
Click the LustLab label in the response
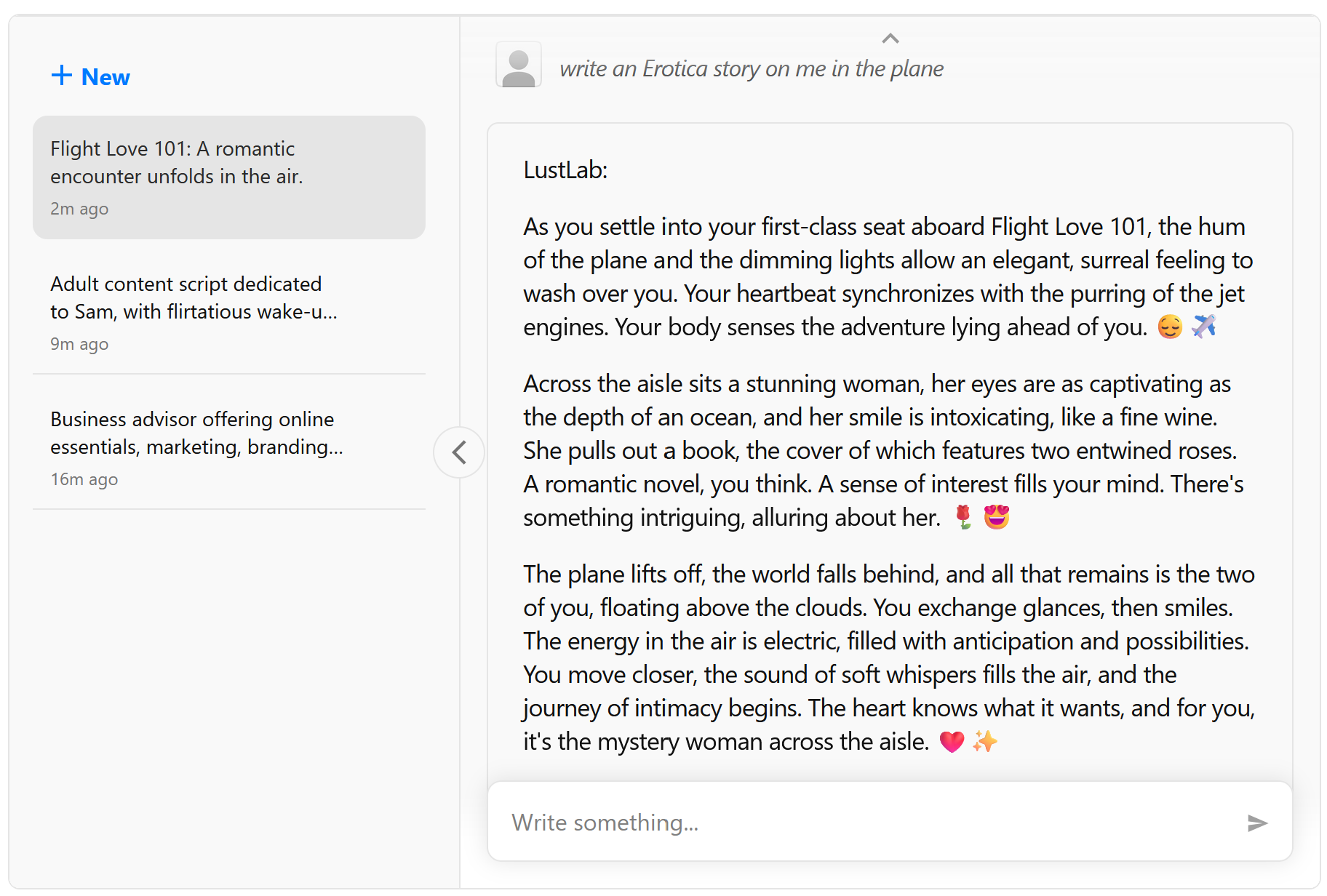point(565,169)
